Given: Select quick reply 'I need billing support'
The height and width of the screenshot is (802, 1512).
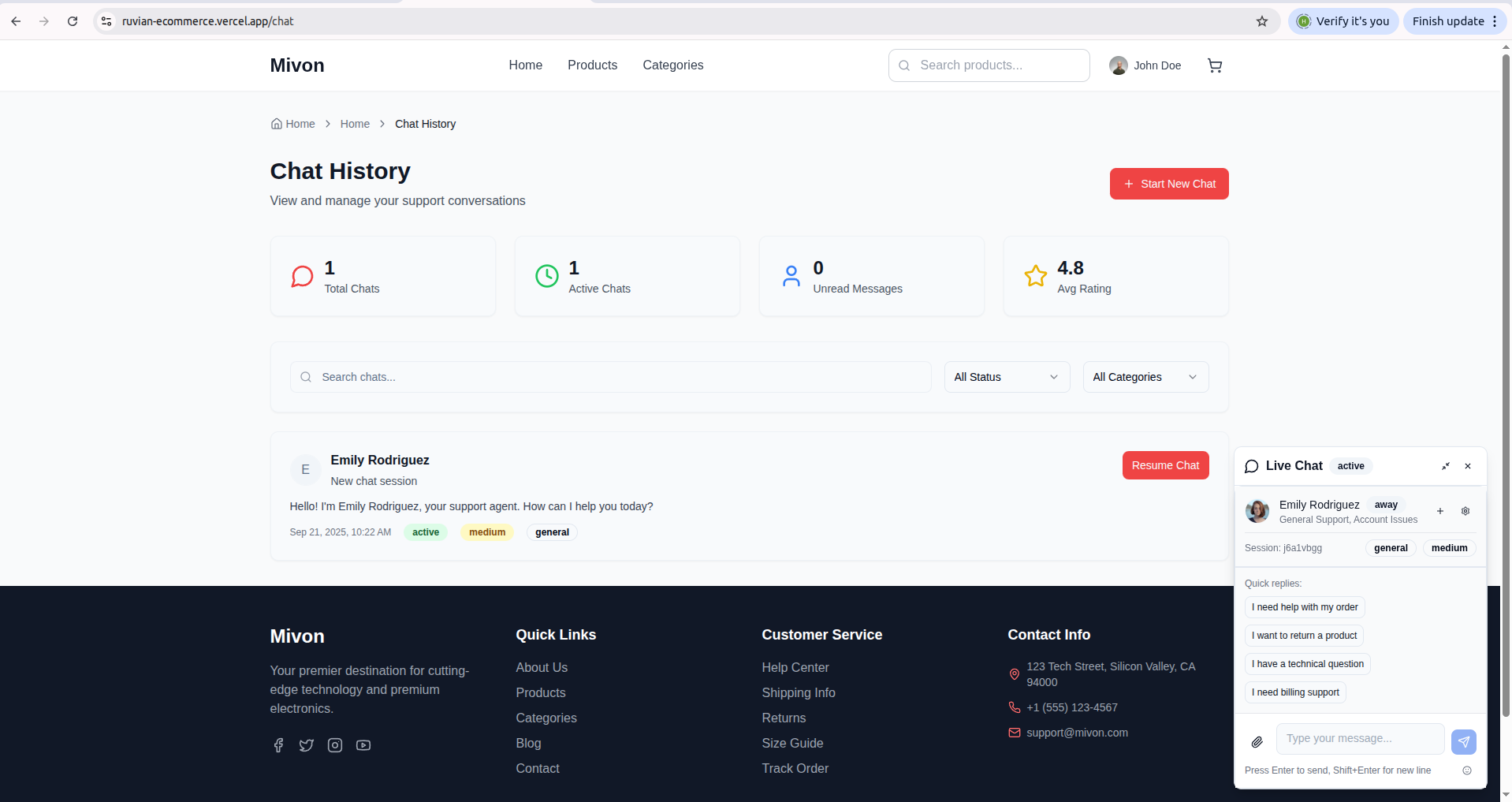Looking at the screenshot, I should coord(1295,692).
